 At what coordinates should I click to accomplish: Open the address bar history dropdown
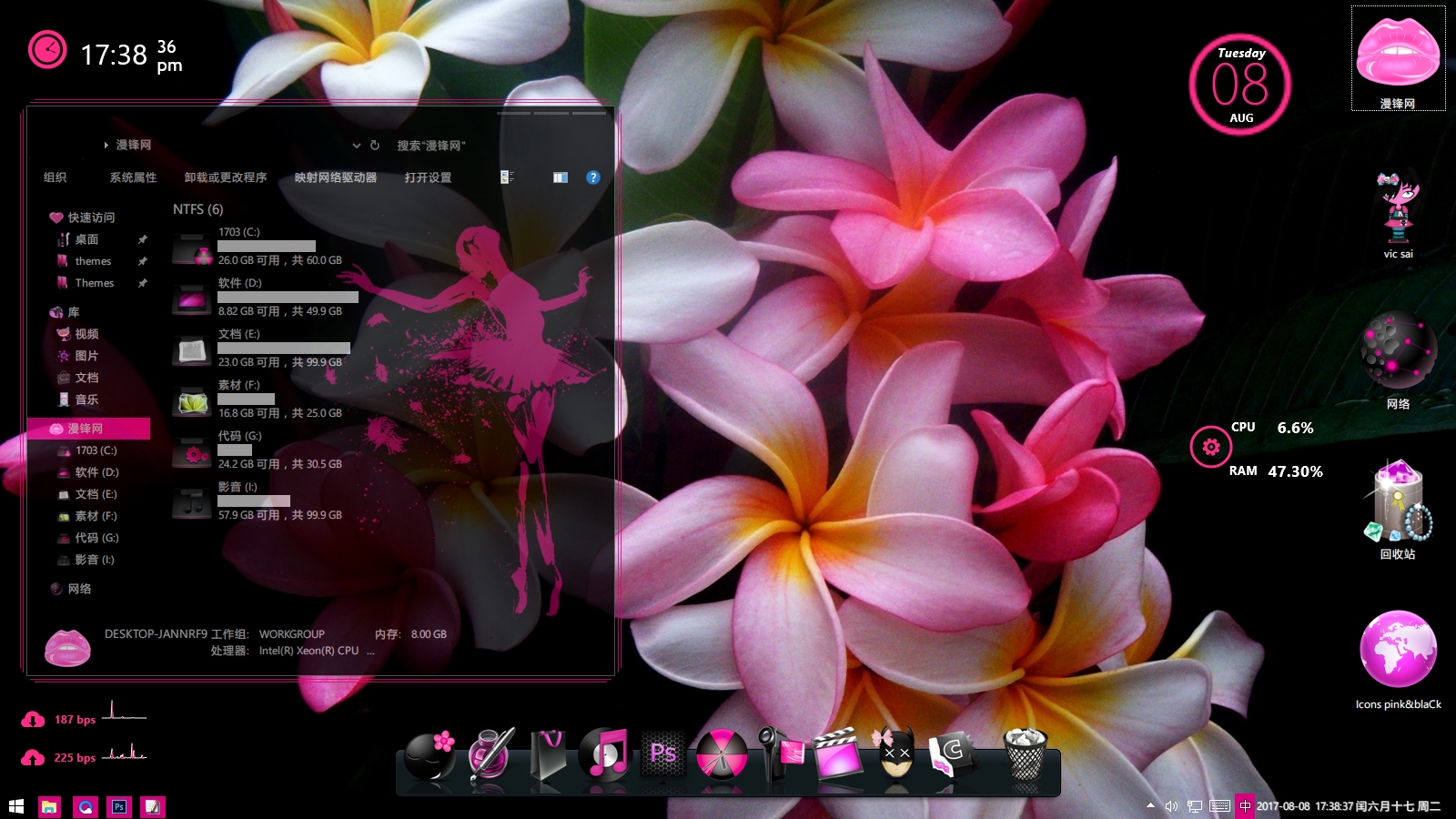[x=357, y=146]
